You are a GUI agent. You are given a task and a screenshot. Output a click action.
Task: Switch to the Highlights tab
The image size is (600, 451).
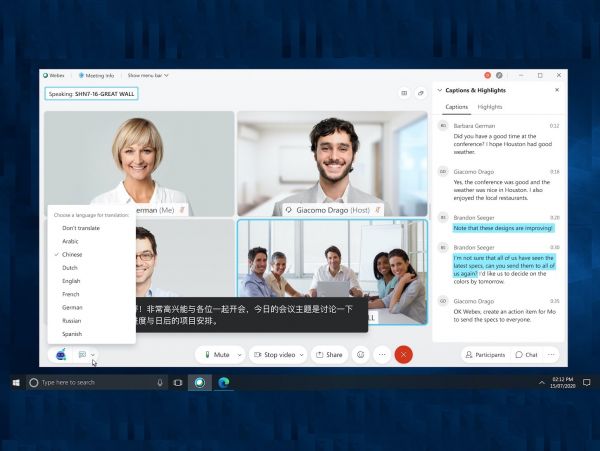point(490,107)
